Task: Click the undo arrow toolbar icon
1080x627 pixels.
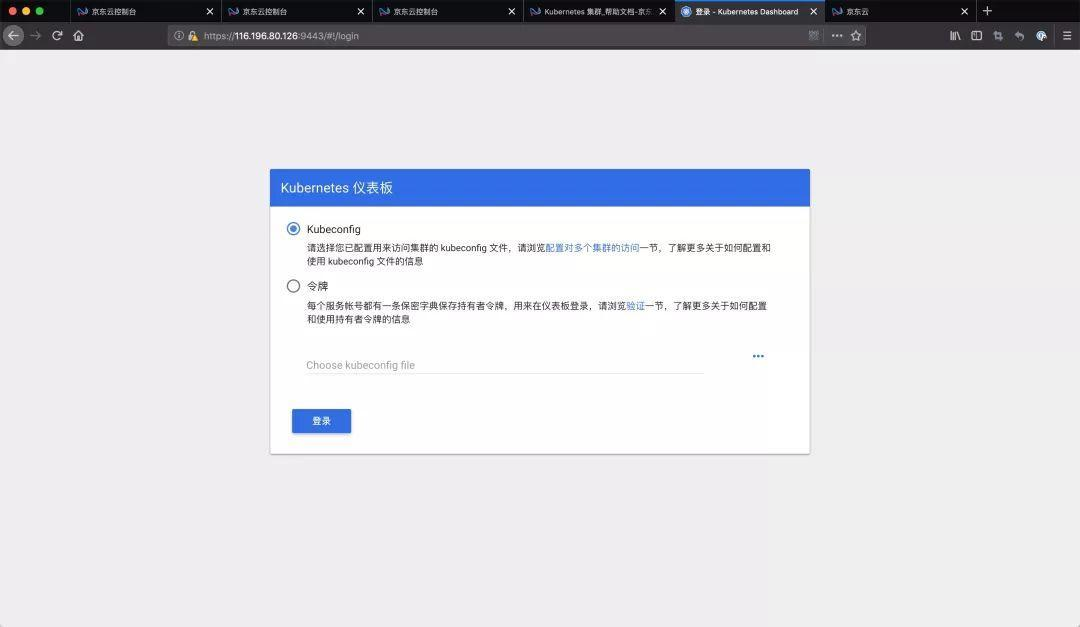Action: click(x=1019, y=36)
